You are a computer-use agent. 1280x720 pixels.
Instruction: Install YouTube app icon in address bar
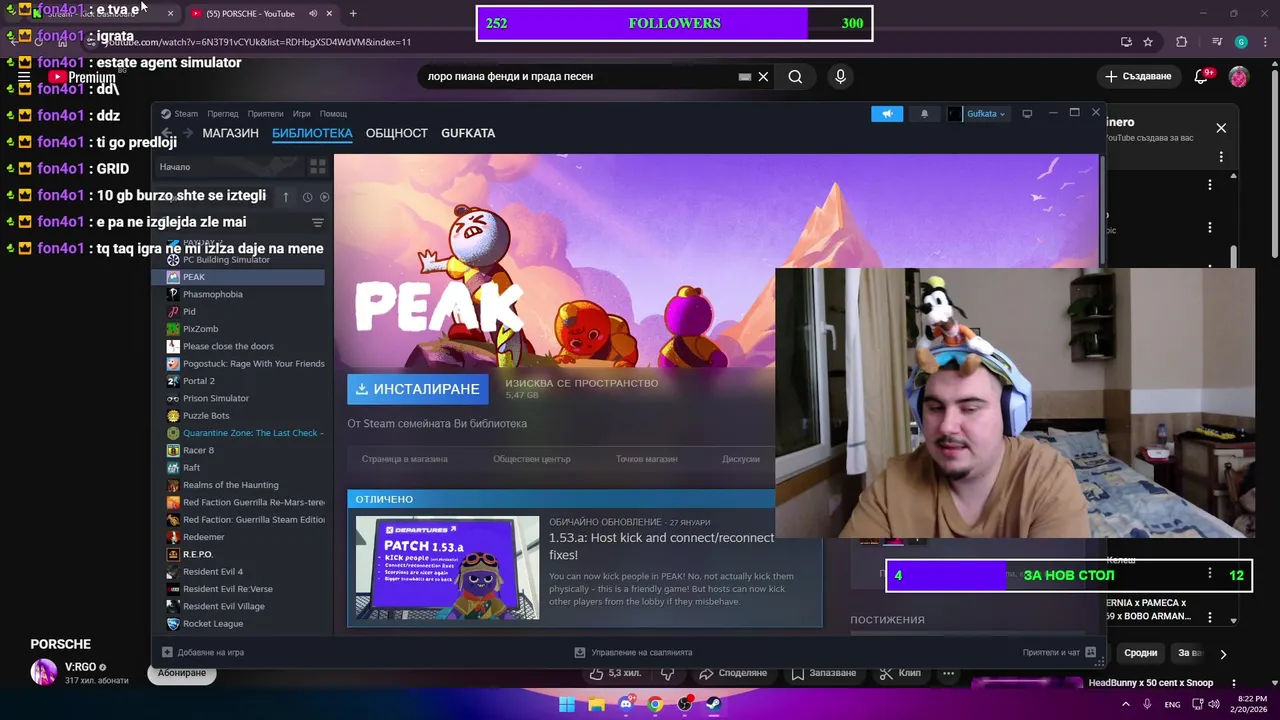(x=1126, y=42)
